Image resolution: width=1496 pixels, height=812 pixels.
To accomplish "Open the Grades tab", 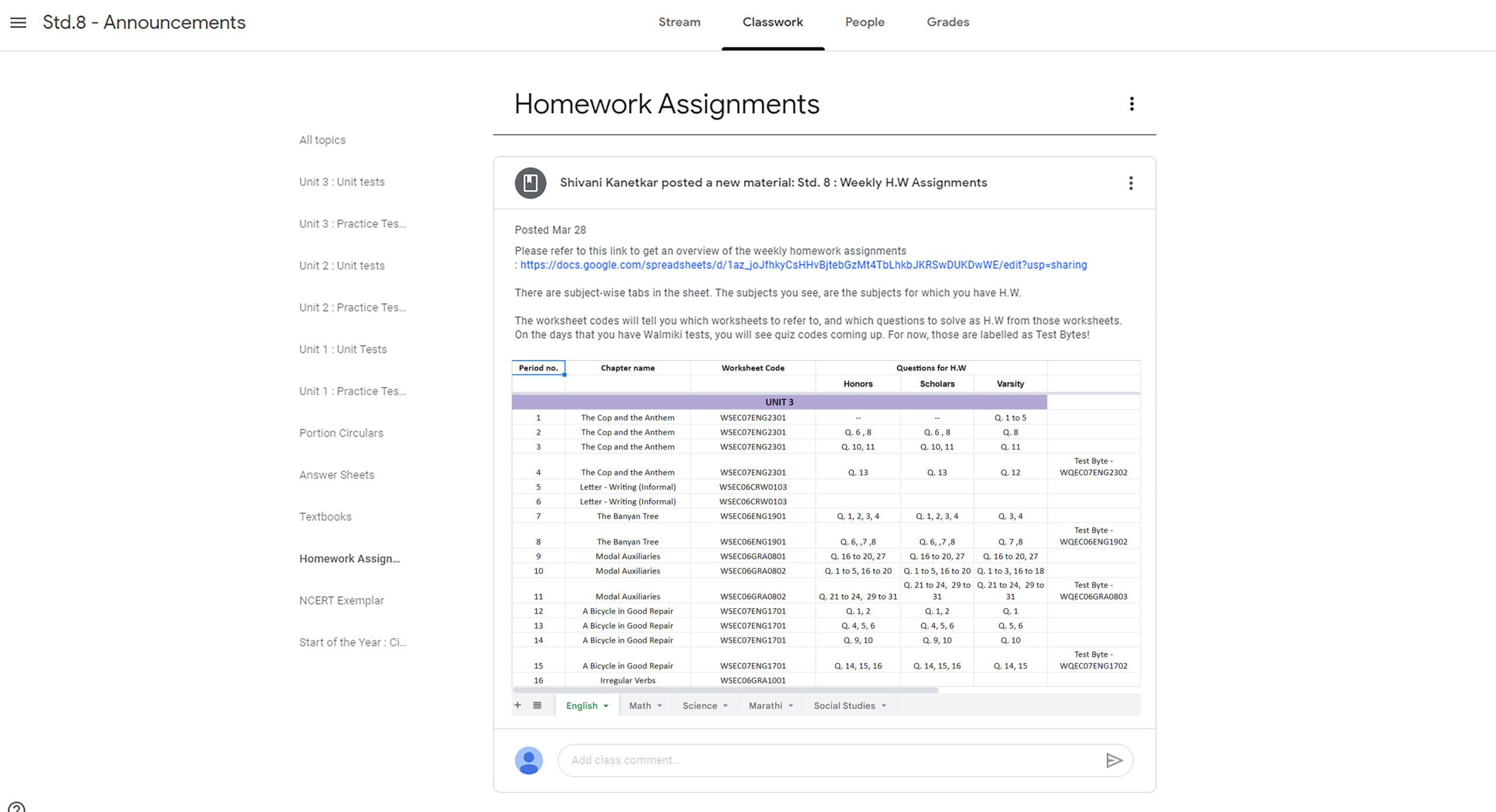I will pos(947,22).
